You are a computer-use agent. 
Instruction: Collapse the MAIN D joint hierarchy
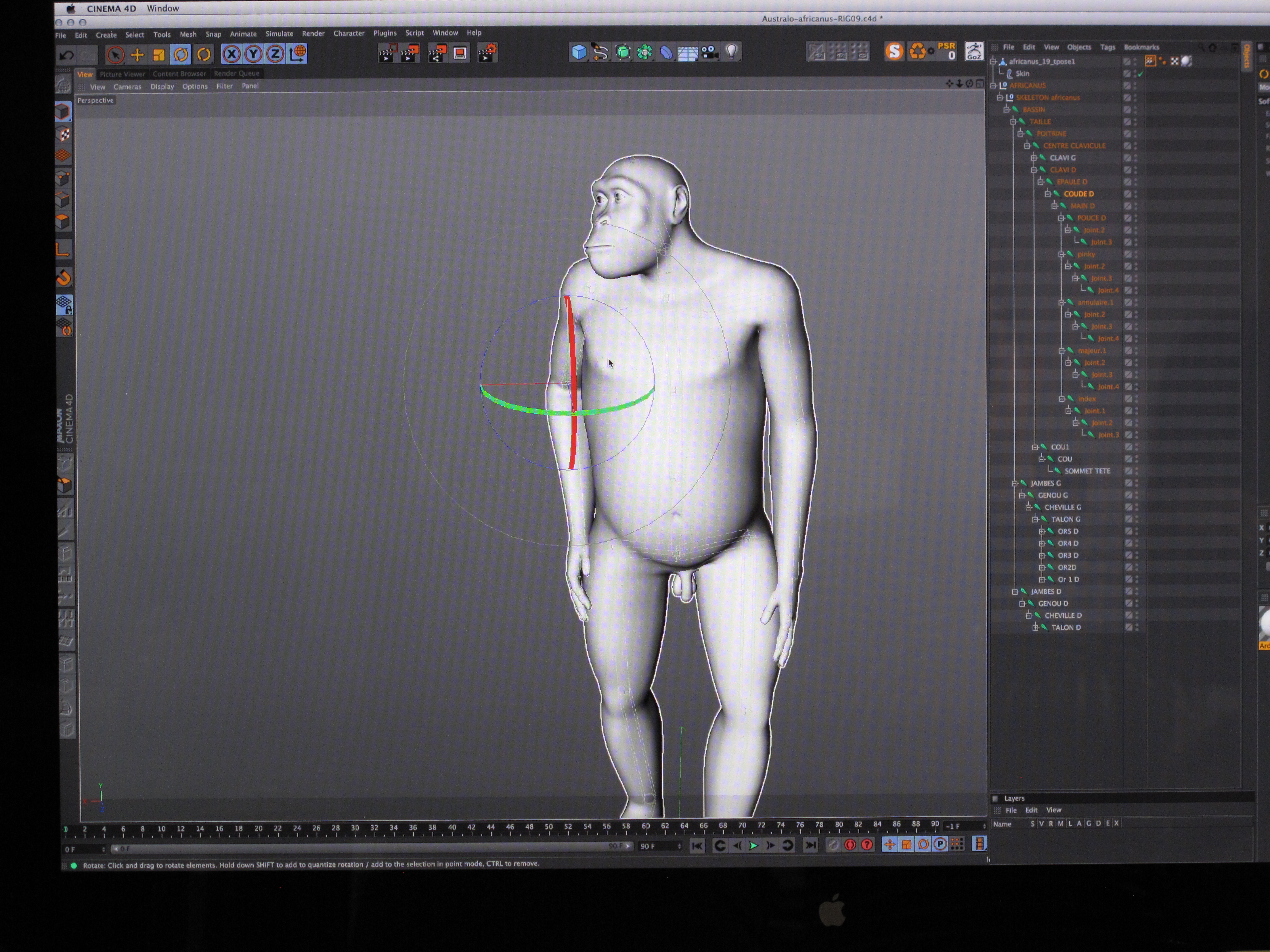(x=1055, y=206)
